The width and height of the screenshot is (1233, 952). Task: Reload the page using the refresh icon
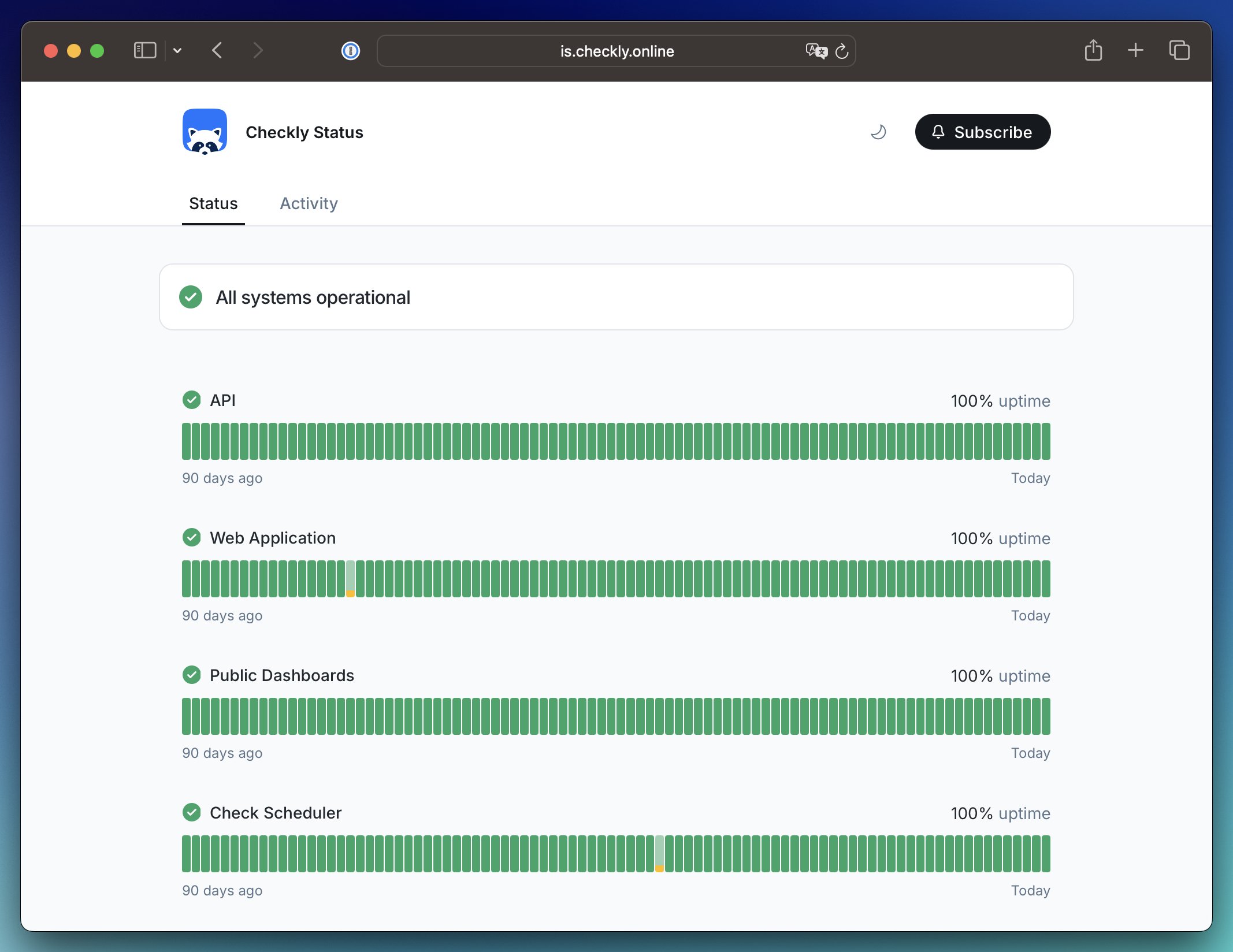coord(842,51)
